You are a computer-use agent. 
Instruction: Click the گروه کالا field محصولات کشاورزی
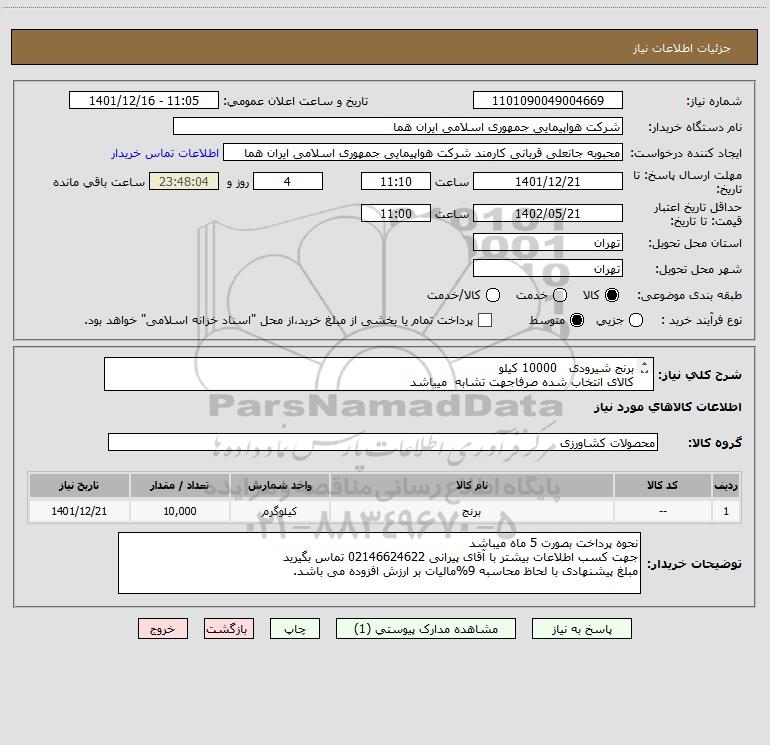383,442
